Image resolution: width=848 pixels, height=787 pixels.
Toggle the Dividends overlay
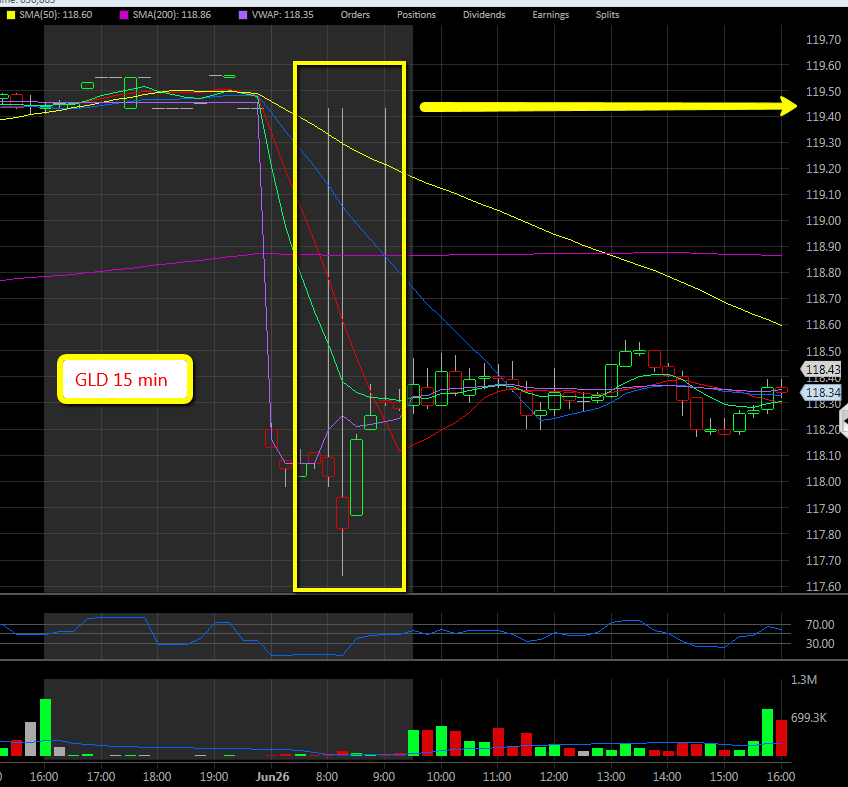(x=483, y=15)
